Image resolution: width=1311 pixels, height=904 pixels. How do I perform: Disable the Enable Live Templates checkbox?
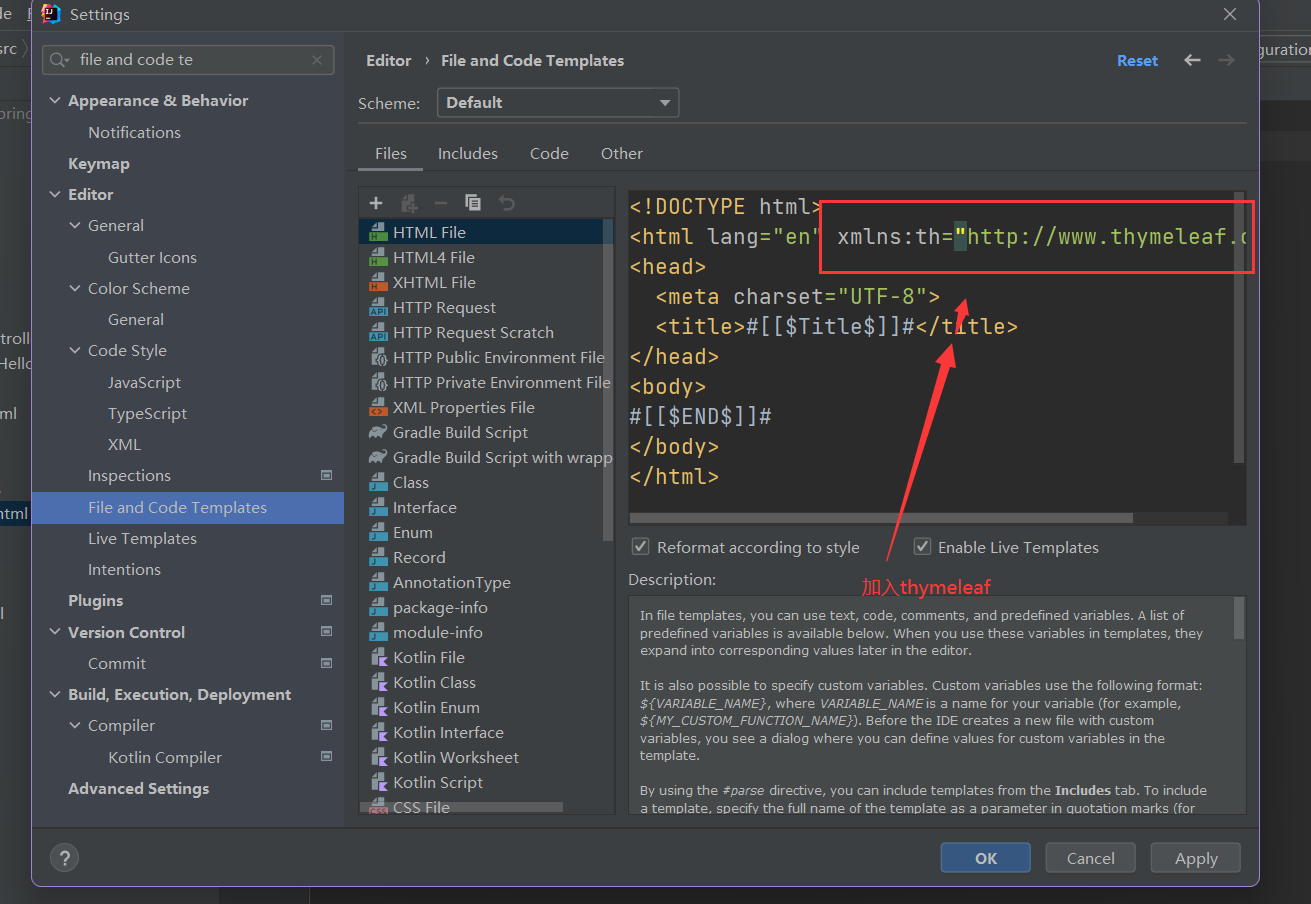922,547
